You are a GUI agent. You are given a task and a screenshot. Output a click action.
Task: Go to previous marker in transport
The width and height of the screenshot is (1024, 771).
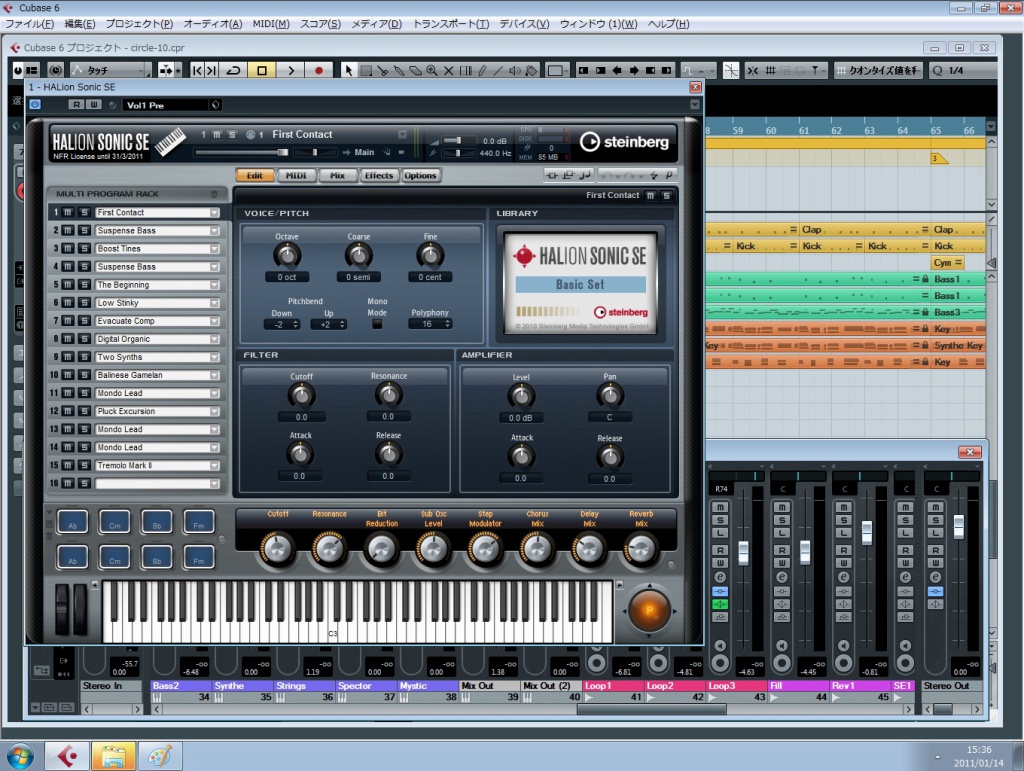point(197,71)
